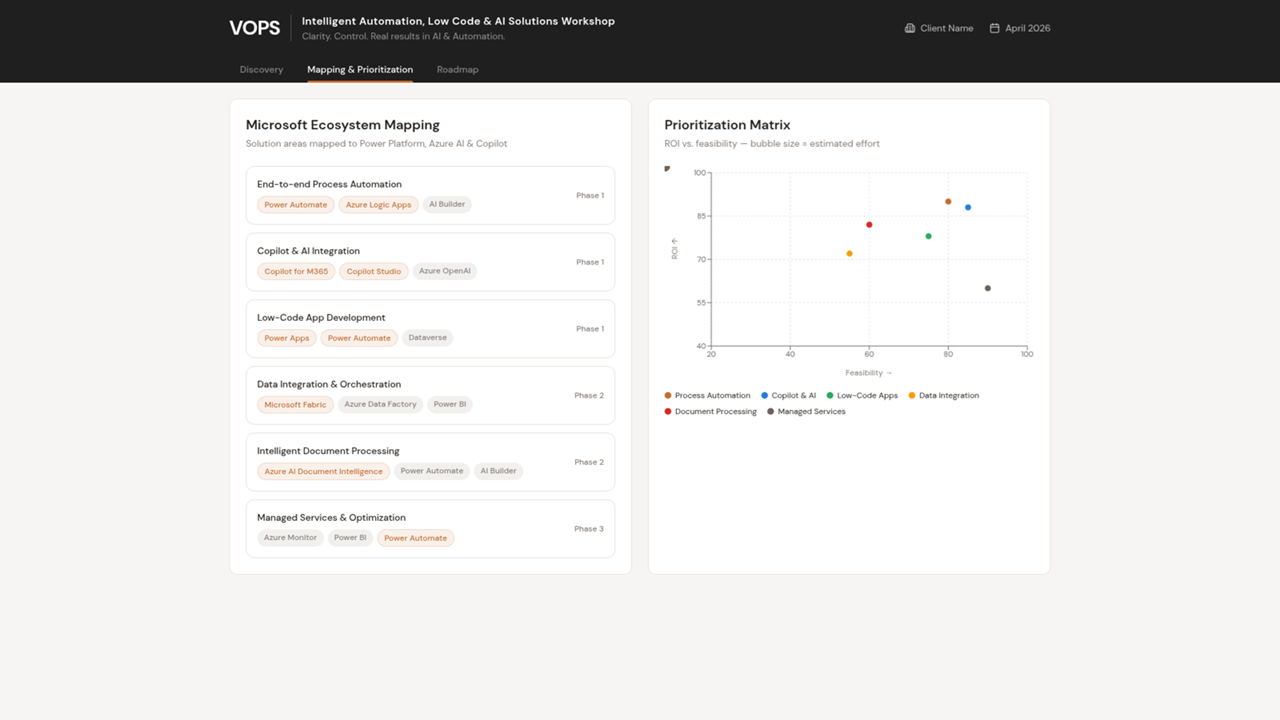Click the 'ROI' vertical axis label

click(x=675, y=249)
